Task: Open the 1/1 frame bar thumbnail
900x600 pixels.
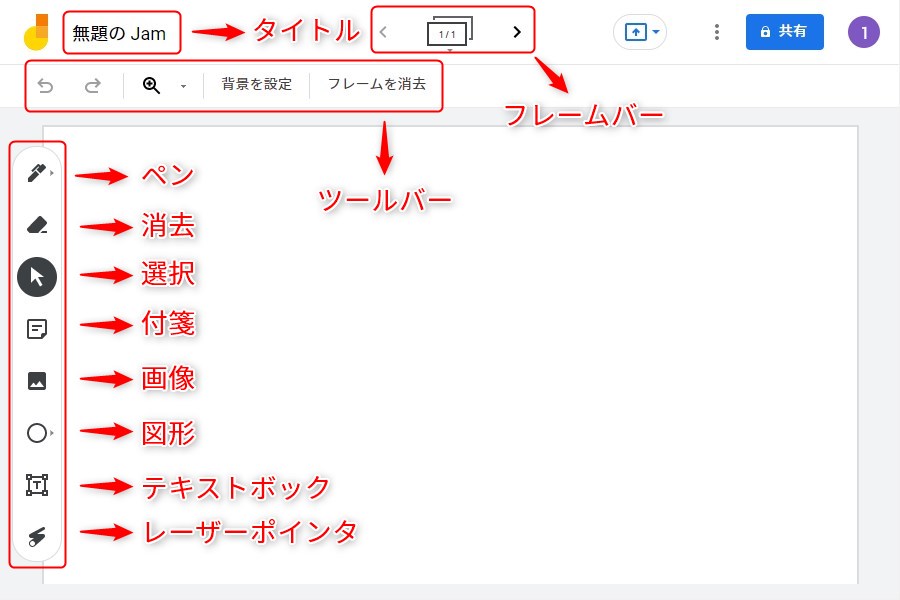Action: [449, 32]
